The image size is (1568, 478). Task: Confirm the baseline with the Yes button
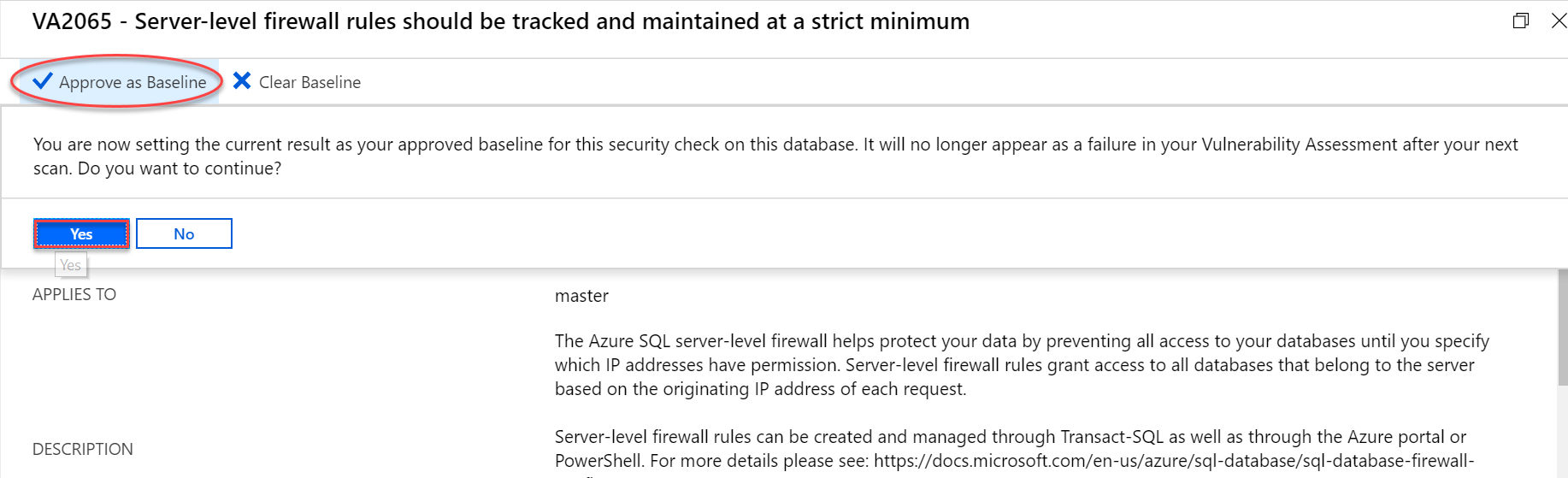coord(81,233)
